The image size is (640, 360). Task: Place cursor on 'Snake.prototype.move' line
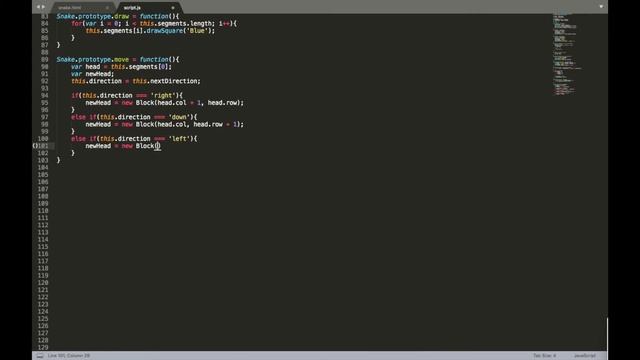click(x=118, y=60)
